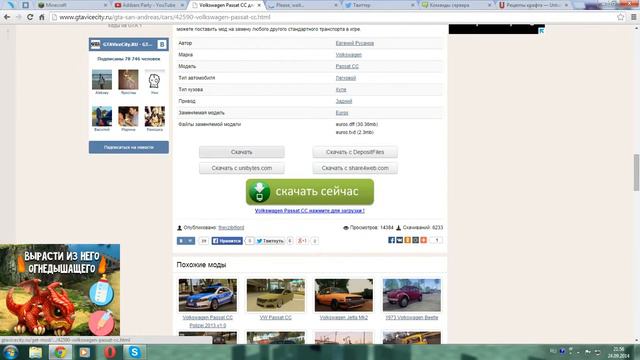640x360 pixels.
Task: Open the drawn-face subscriber avatar
Action: [x=154, y=79]
